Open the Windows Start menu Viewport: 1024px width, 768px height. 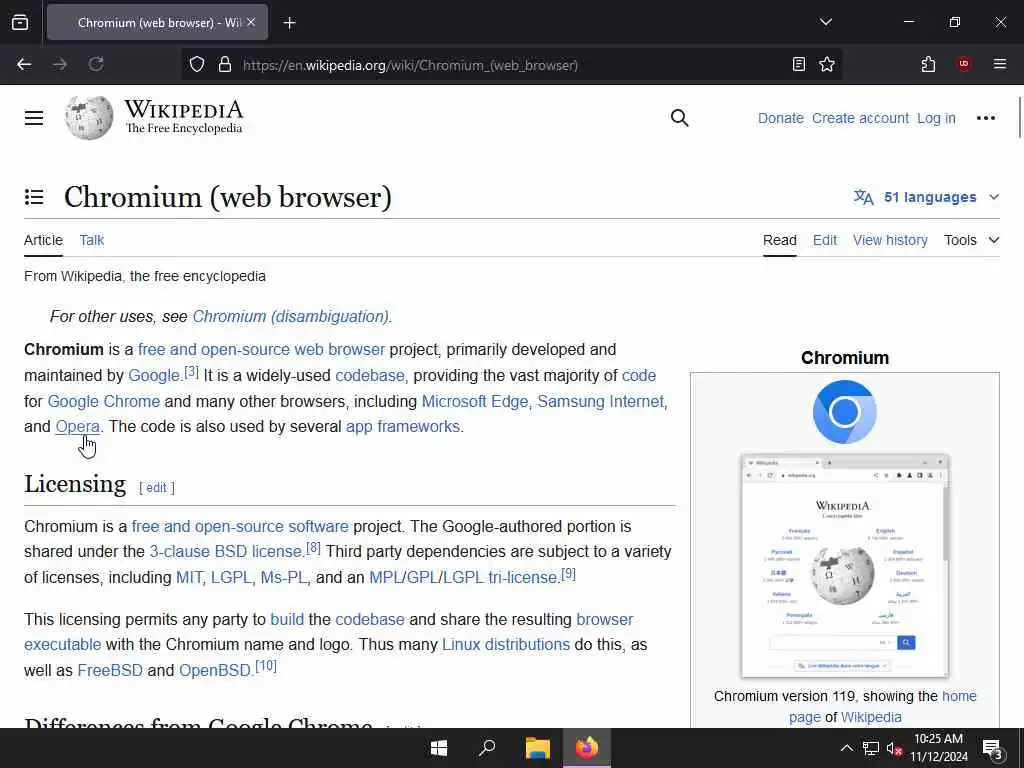(x=439, y=748)
